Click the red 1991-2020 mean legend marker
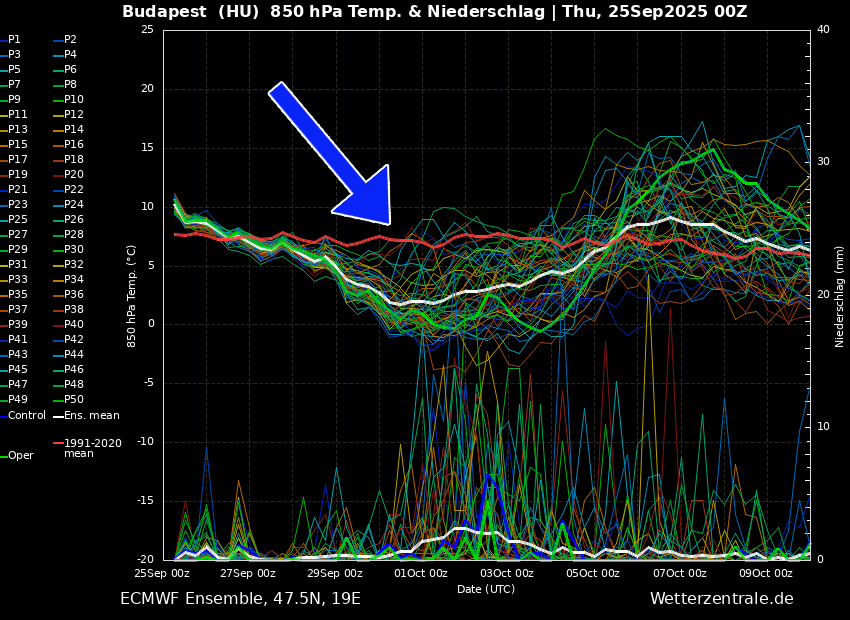The width and height of the screenshot is (850, 620). click(58, 443)
